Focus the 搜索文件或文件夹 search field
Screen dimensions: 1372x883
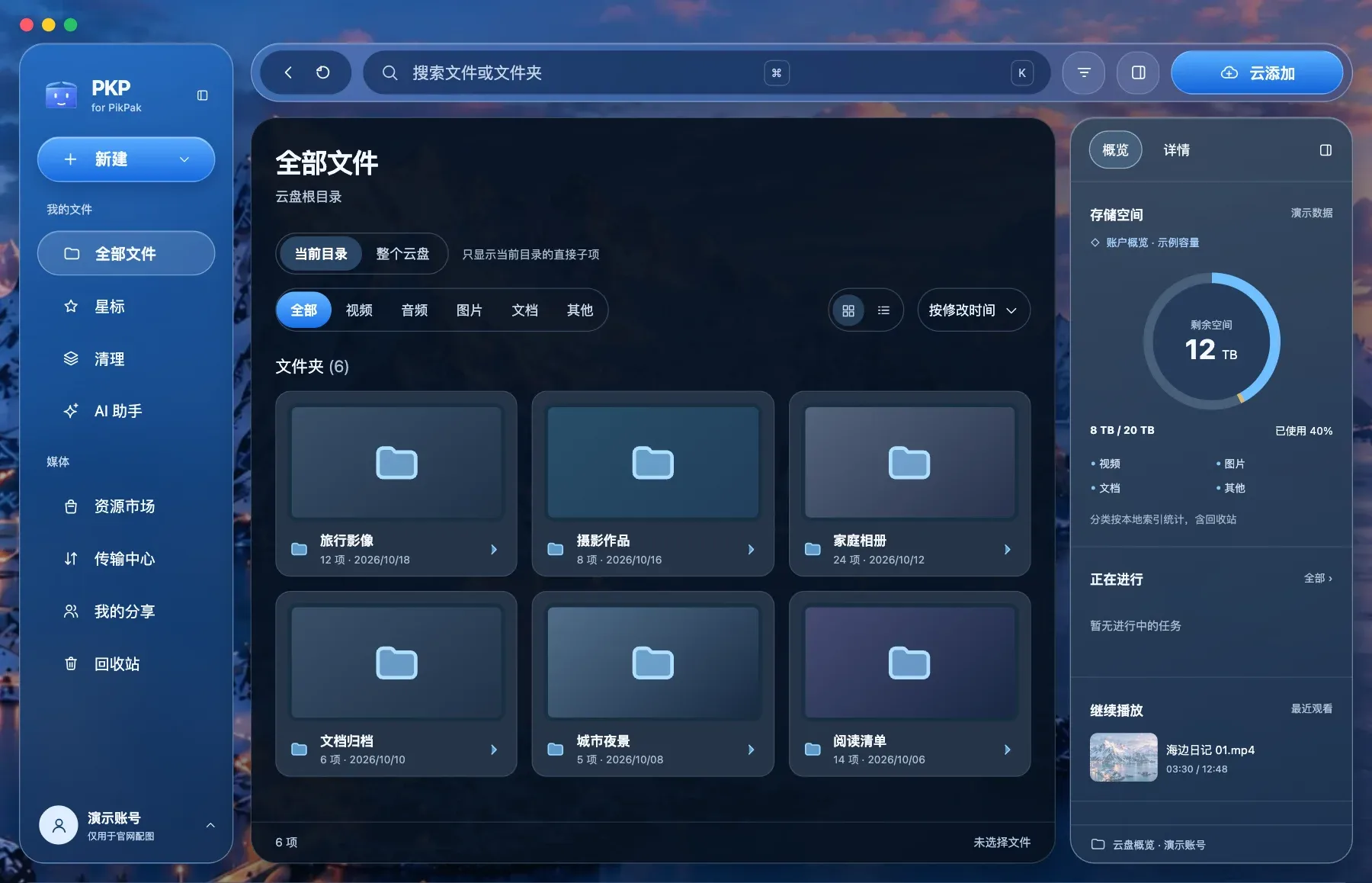[707, 72]
